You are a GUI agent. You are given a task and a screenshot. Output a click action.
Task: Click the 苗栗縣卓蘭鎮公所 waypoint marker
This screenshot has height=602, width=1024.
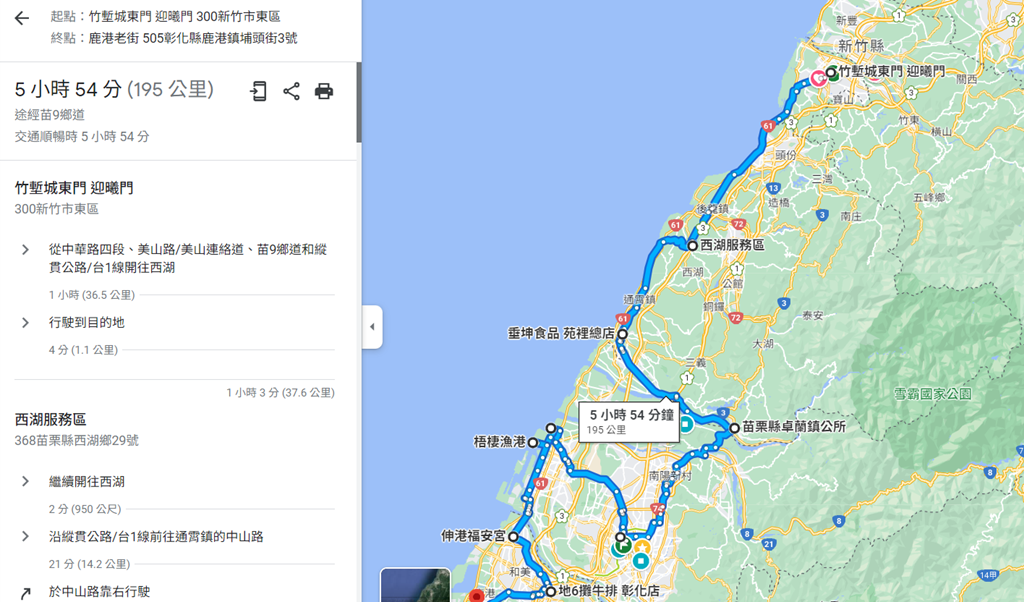coord(735,428)
